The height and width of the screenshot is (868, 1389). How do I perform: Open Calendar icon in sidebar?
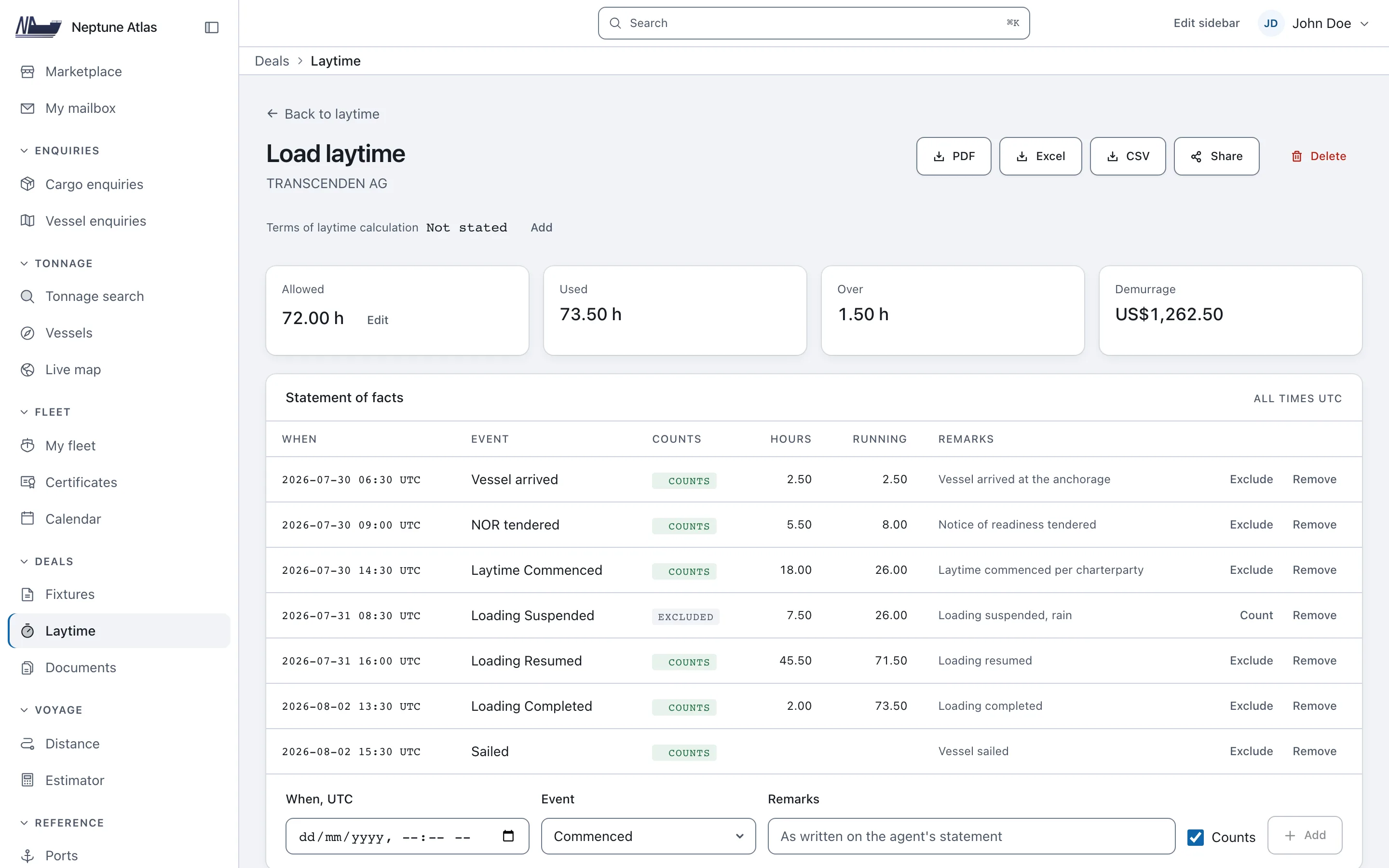pos(27,519)
